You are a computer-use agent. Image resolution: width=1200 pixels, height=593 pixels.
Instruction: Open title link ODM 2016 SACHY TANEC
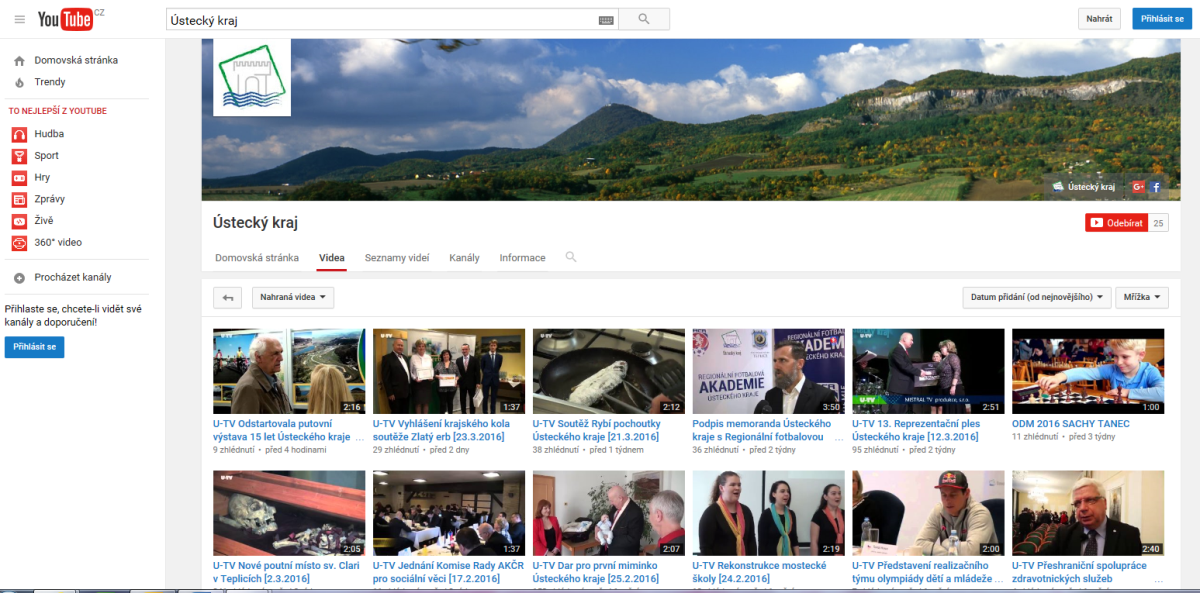click(x=1071, y=424)
